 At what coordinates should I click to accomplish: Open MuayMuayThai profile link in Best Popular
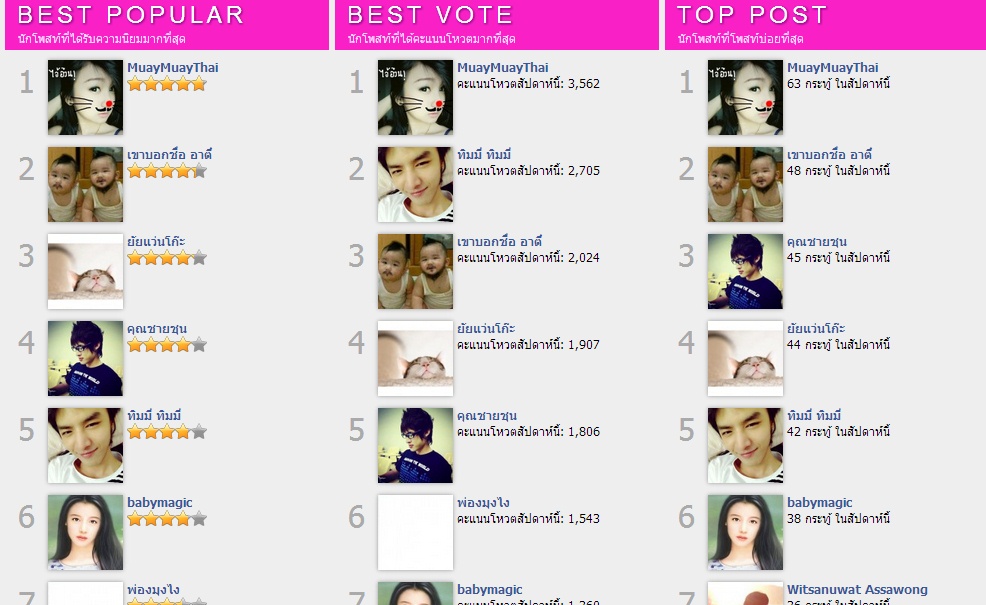point(173,67)
